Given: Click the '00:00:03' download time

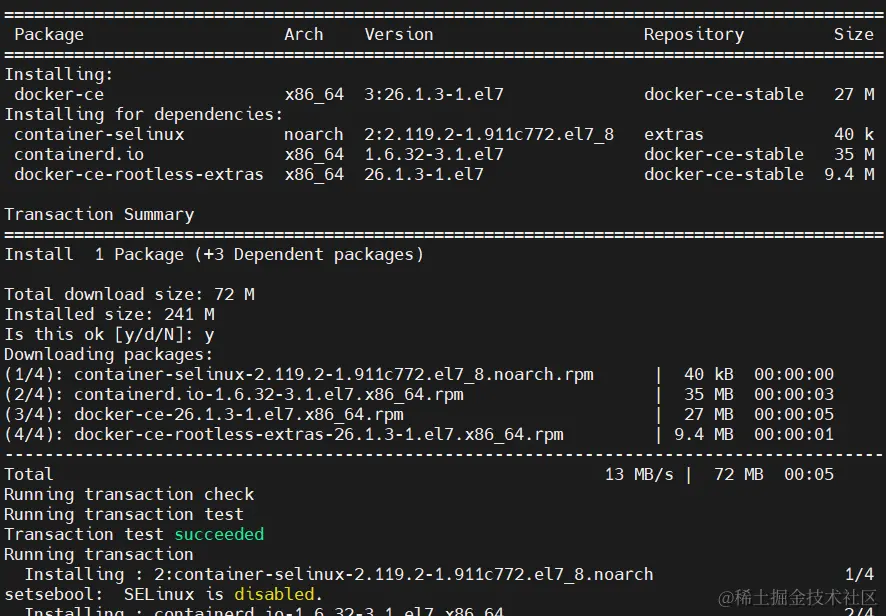Looking at the screenshot, I should click(794, 394).
